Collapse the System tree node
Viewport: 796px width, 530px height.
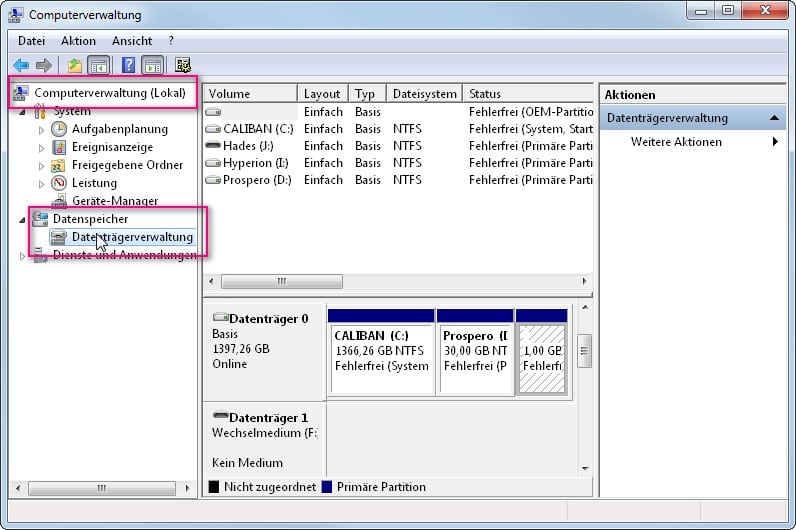tap(23, 111)
